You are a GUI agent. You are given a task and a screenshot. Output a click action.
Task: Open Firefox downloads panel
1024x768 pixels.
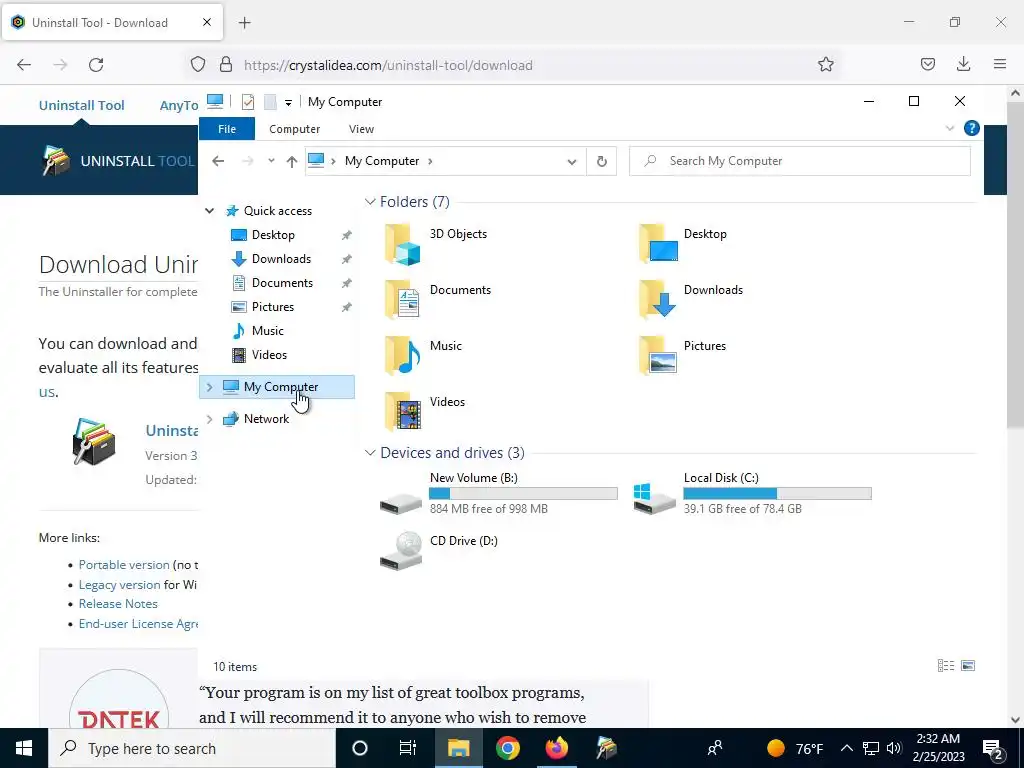click(963, 64)
